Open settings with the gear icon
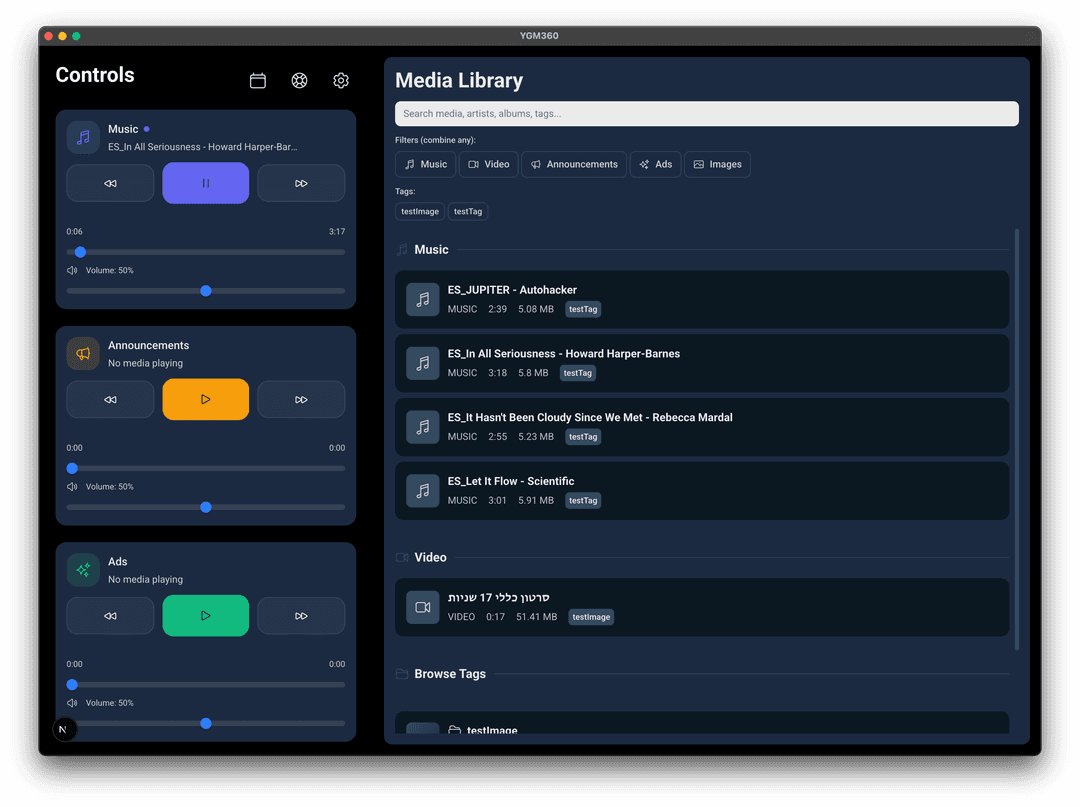Screen dimensions: 1080x807 [x=341, y=80]
